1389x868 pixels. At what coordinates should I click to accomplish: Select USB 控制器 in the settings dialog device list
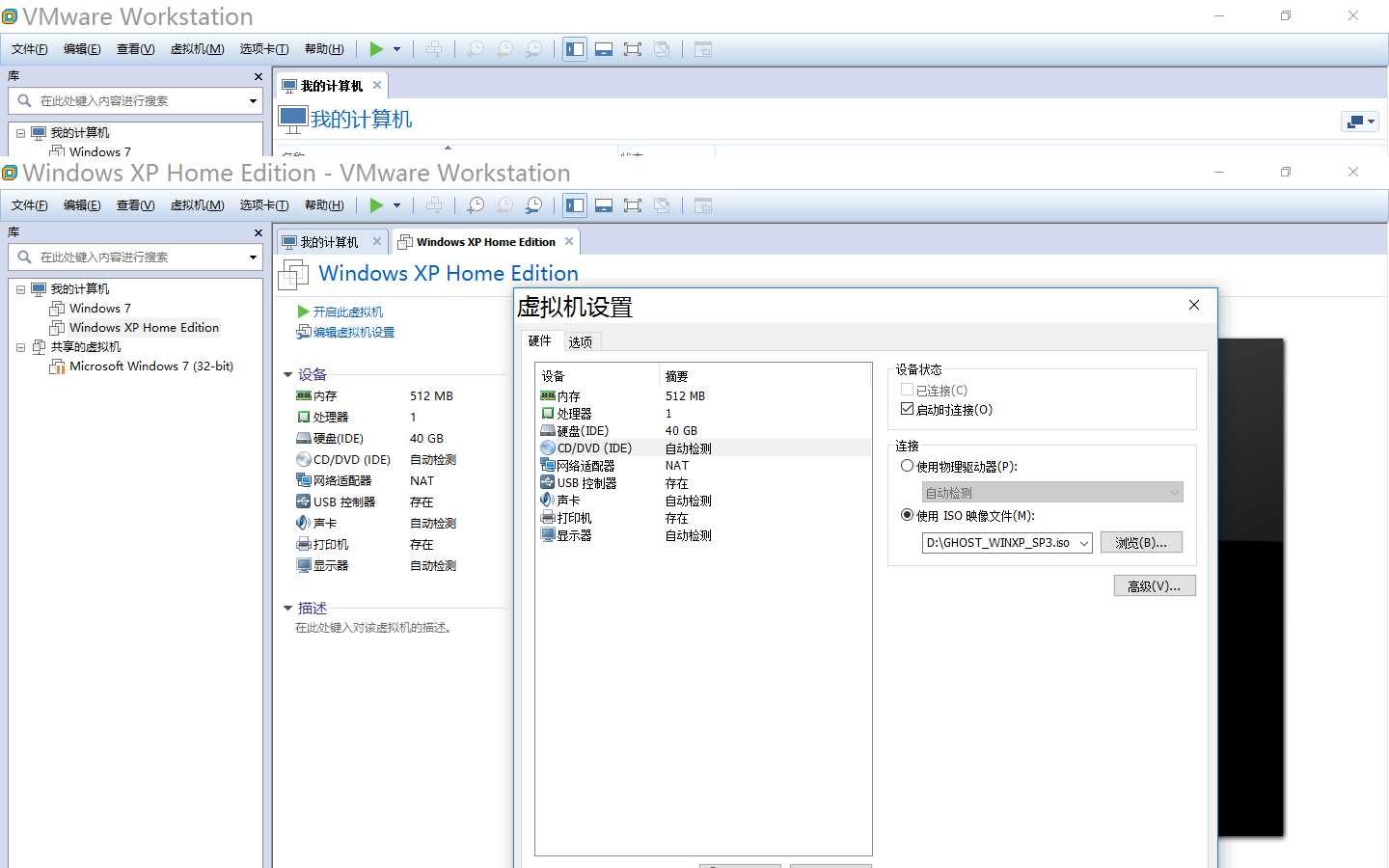[703, 483]
